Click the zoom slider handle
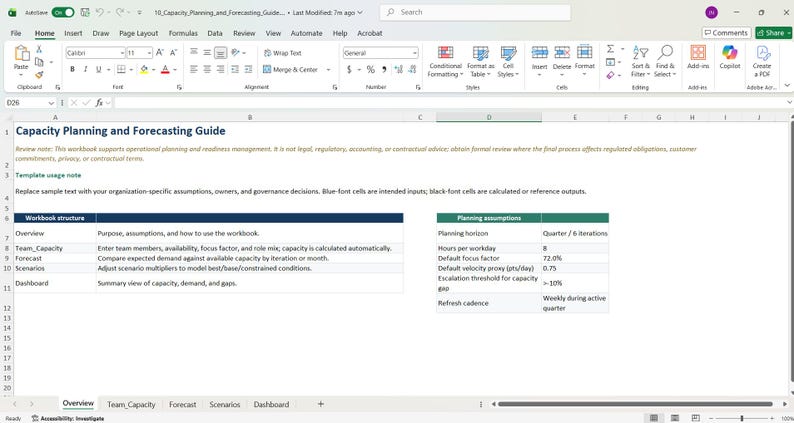Image resolution: width=794 pixels, height=423 pixels. [742, 418]
